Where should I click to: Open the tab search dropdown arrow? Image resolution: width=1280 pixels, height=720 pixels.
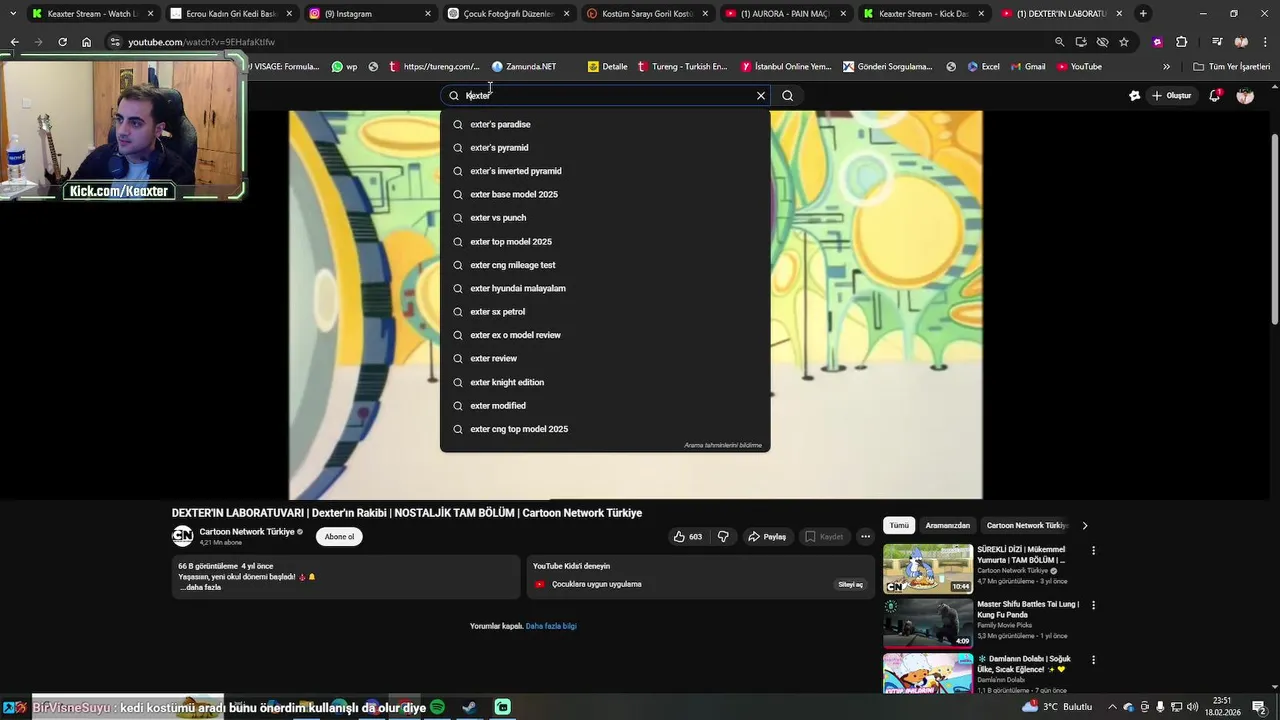(13, 14)
